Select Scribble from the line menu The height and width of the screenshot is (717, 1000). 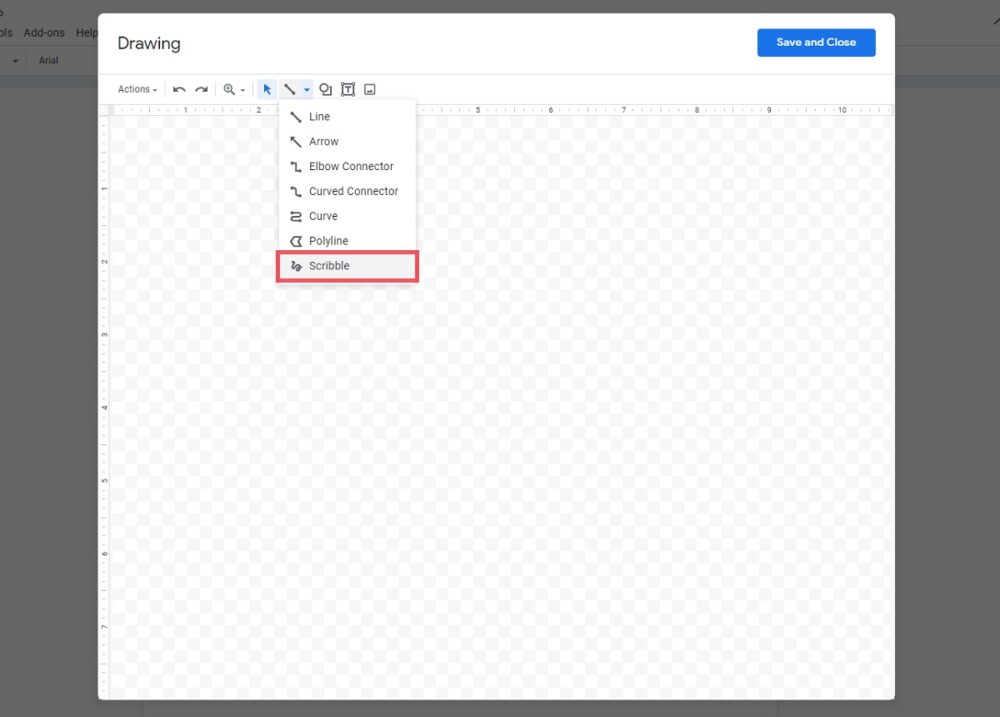point(347,266)
